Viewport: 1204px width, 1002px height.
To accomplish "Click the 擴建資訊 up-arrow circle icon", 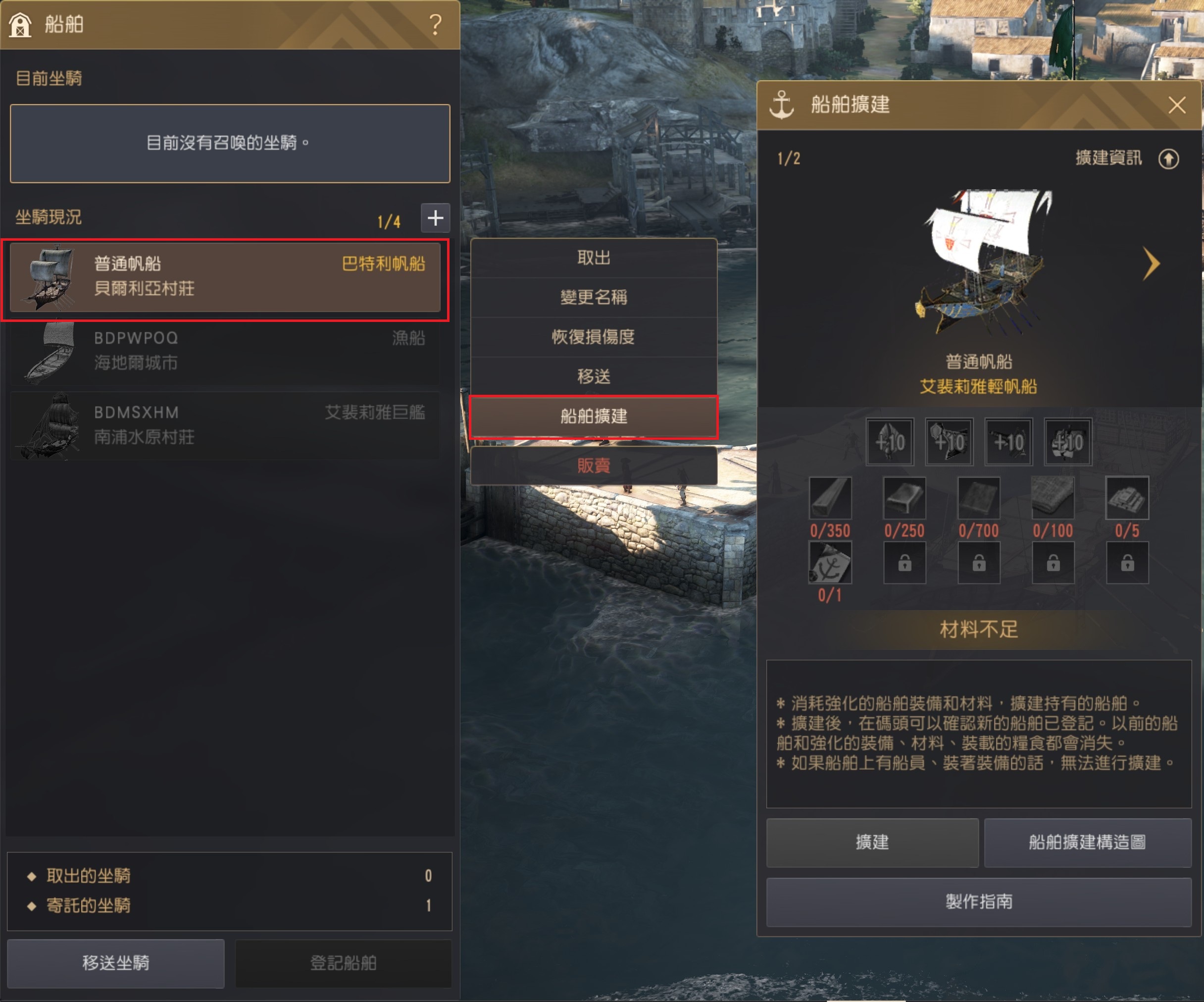I will tap(1168, 158).
